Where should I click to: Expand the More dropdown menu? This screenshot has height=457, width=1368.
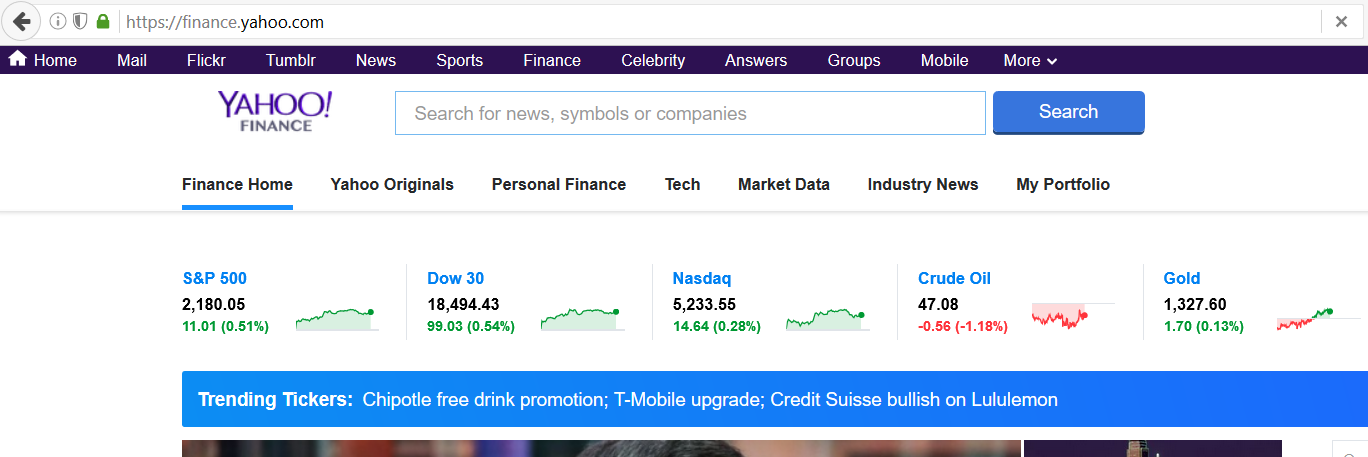pos(1030,60)
